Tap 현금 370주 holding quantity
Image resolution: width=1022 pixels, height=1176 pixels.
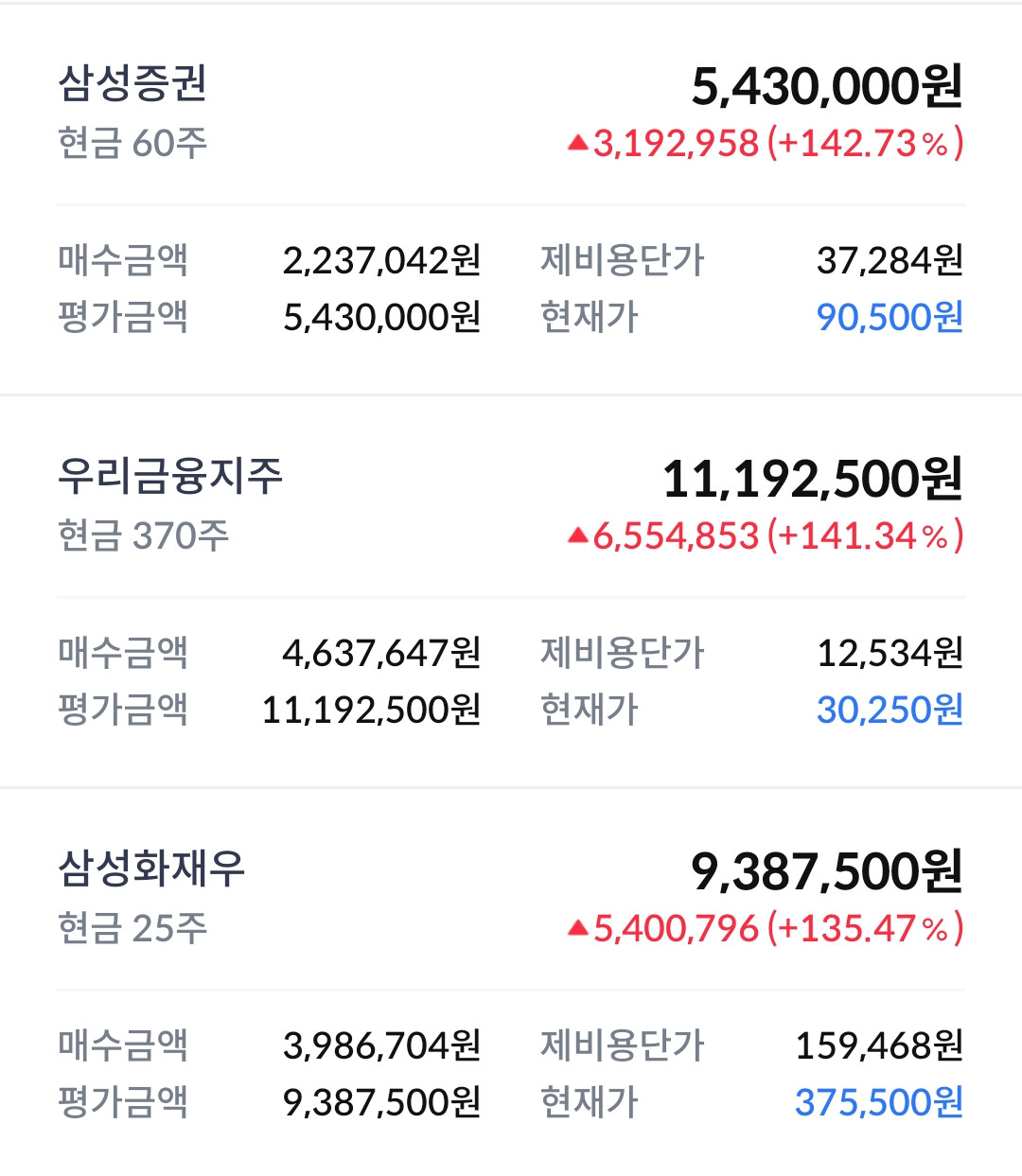[143, 536]
